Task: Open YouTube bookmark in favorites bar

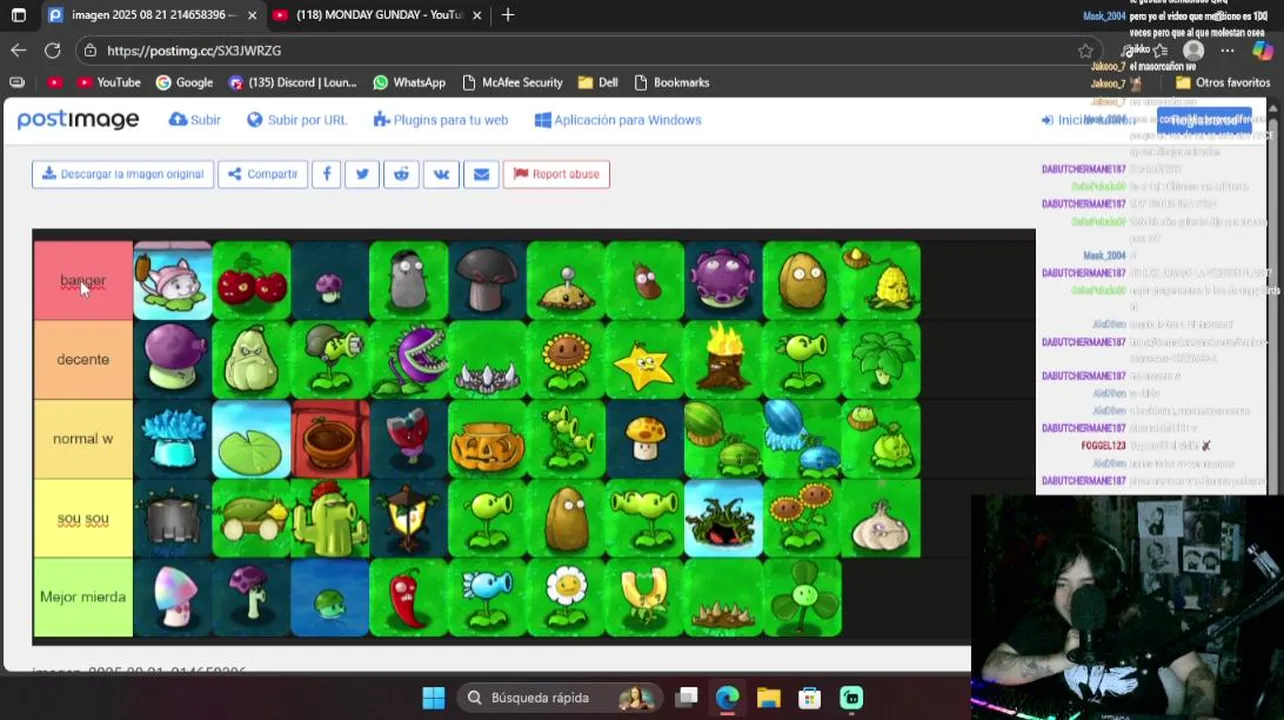Action: pos(108,82)
